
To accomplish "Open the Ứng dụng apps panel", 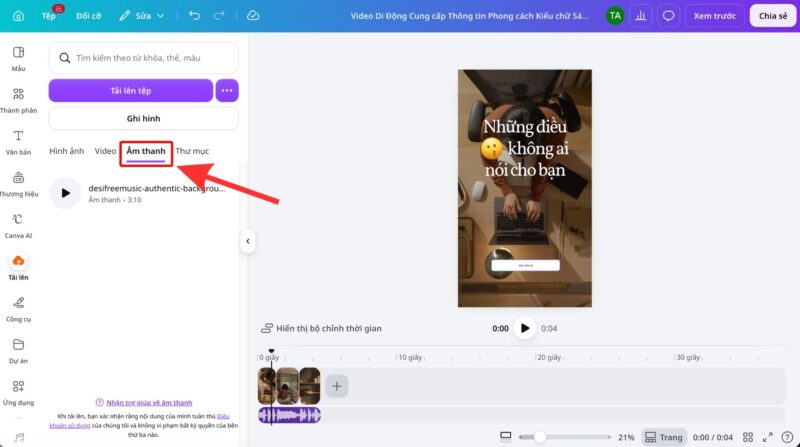I will coord(18,393).
